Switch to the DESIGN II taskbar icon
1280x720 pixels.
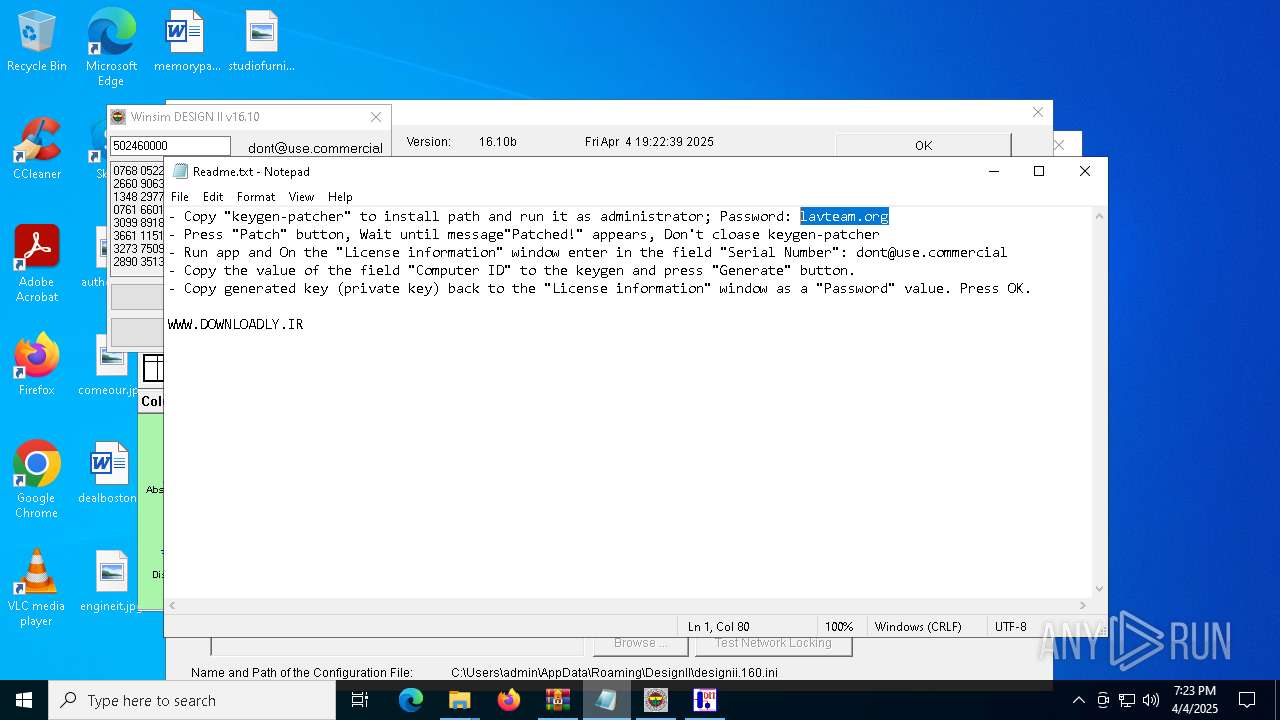705,700
